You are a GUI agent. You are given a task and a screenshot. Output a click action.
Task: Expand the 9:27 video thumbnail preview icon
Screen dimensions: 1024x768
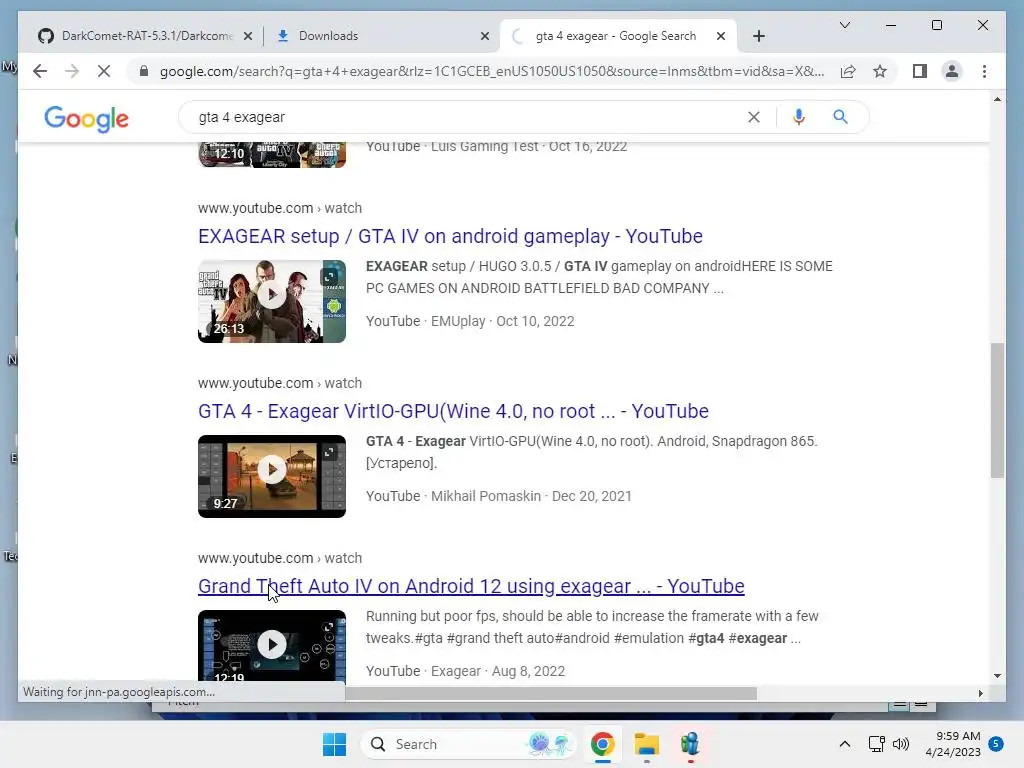tap(329, 452)
